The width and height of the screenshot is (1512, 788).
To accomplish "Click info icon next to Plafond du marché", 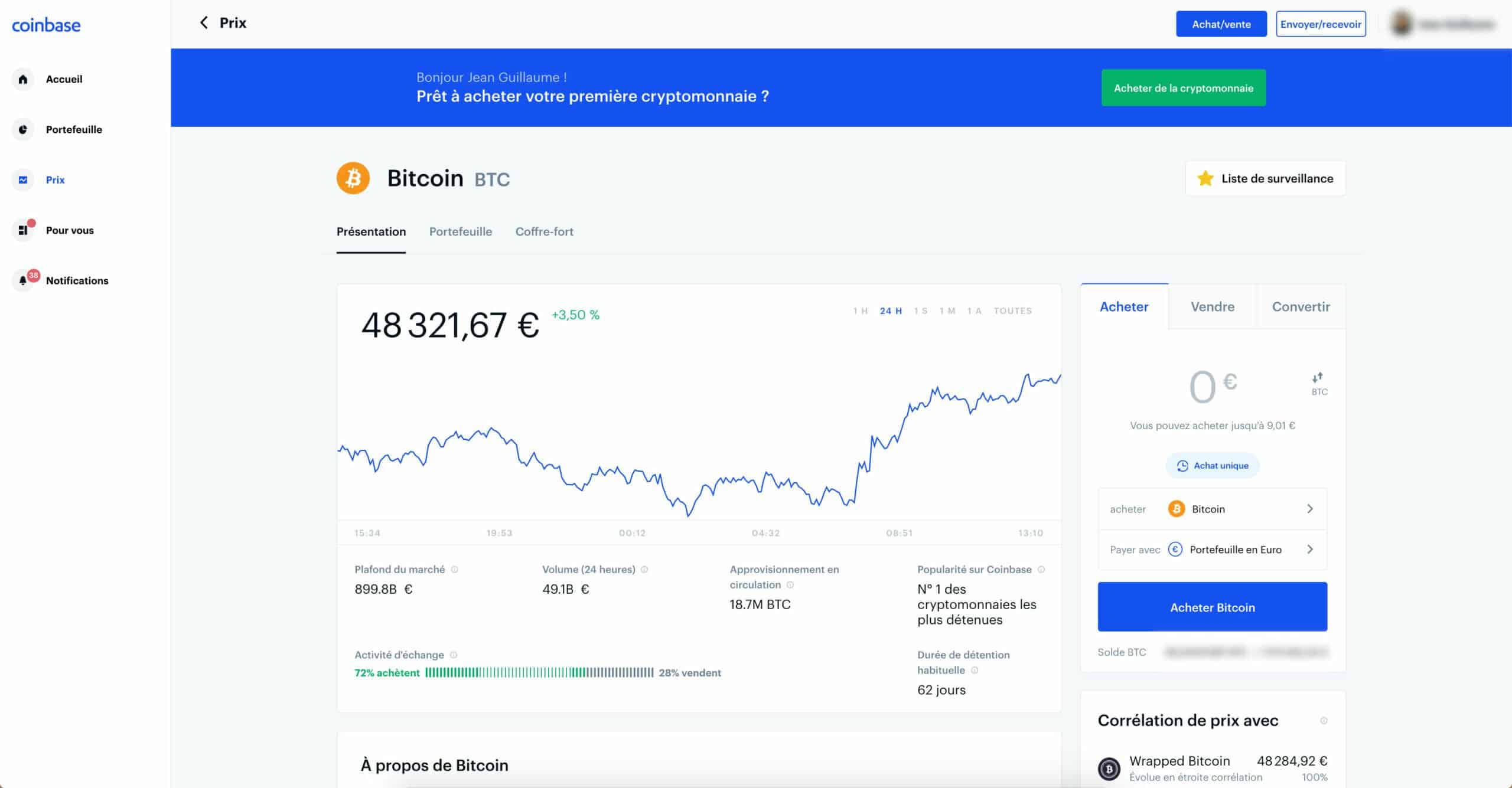I will [x=454, y=570].
